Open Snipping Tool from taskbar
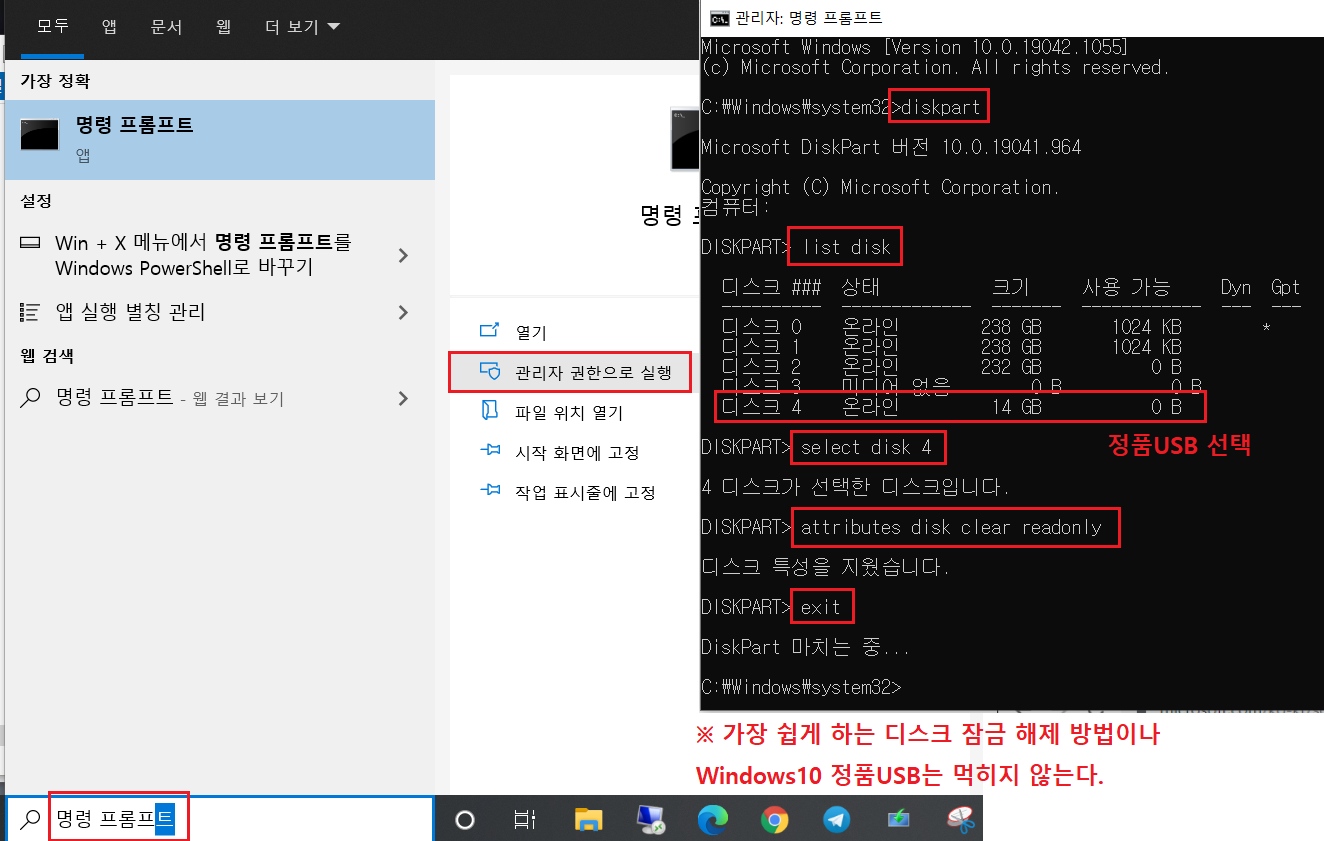 click(960, 820)
